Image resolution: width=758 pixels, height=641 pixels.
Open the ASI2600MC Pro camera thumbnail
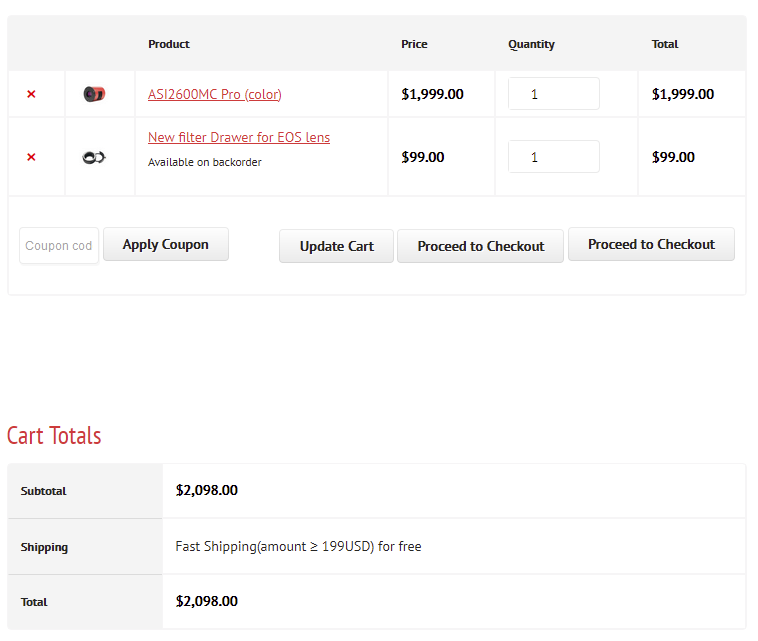point(94,94)
